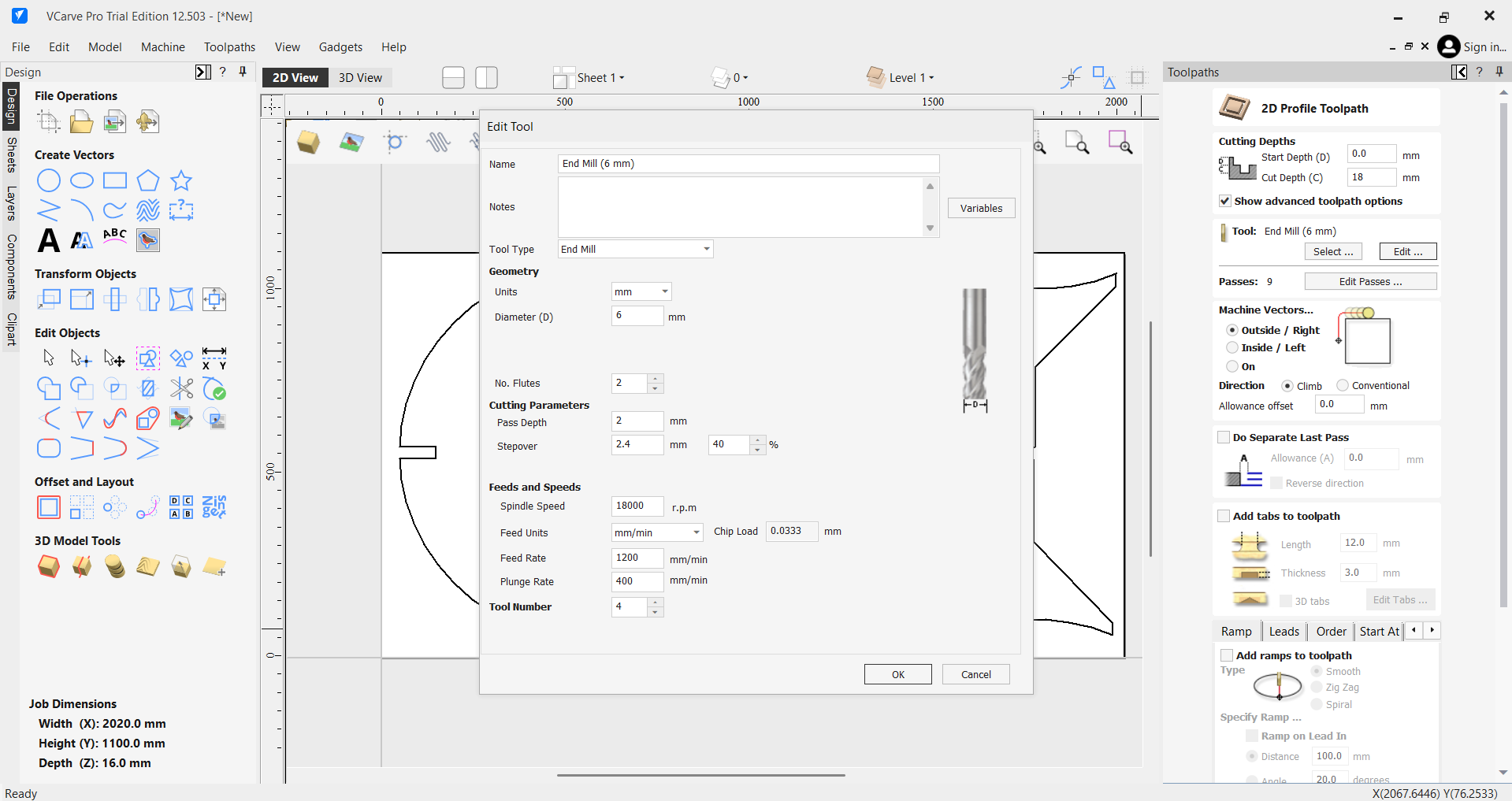Click the Edit Passes ... button
This screenshot has height=801, width=1512.
coord(1370,281)
